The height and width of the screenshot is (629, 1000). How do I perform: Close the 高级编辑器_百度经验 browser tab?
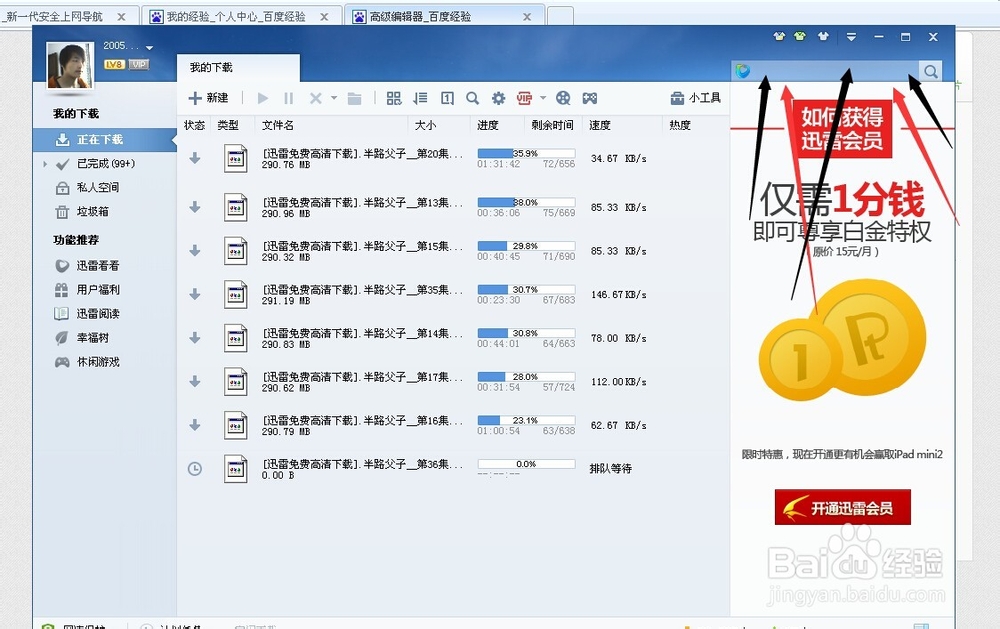(527, 17)
